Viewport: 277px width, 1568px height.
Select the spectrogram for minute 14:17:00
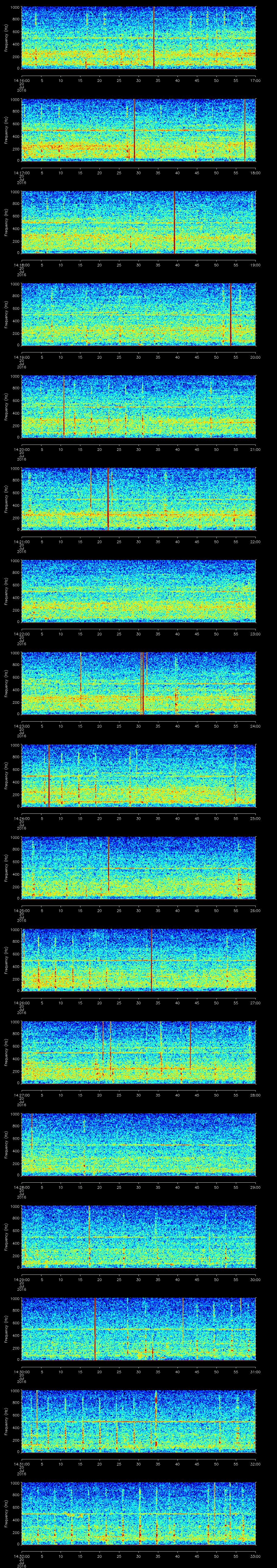tap(138, 130)
